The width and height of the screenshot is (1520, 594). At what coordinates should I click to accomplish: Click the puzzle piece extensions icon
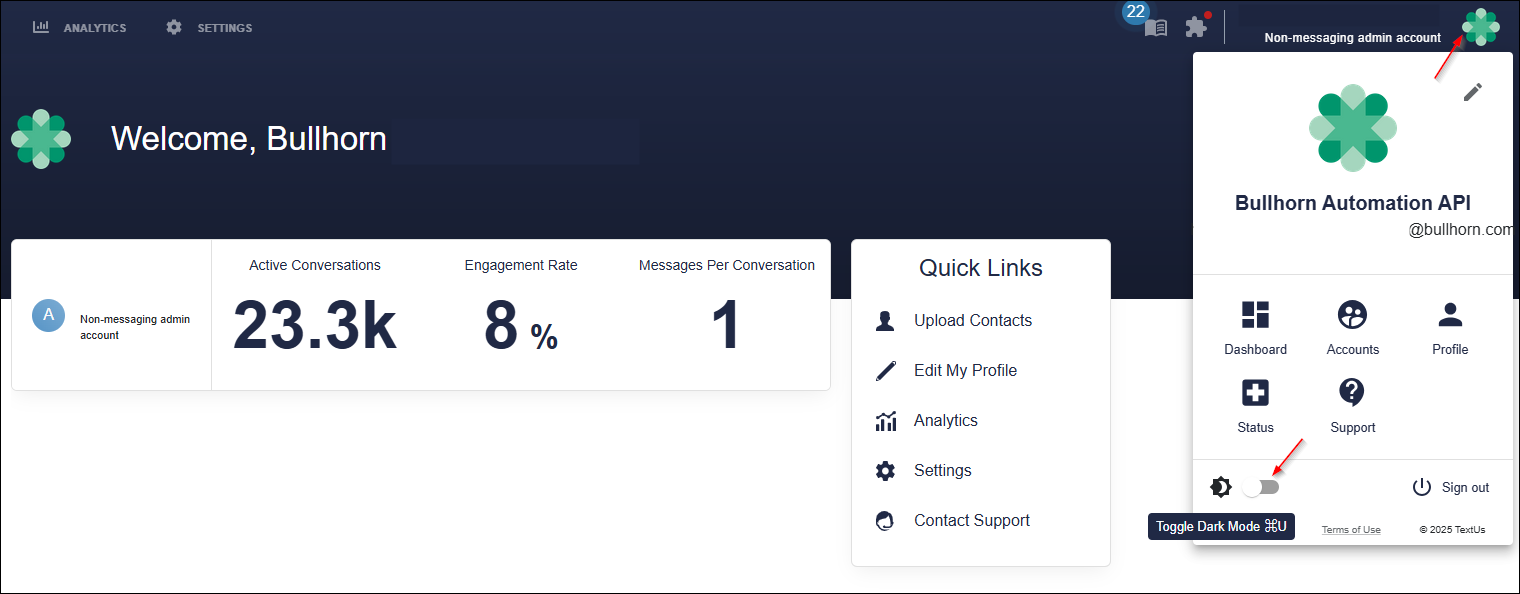click(x=1196, y=27)
